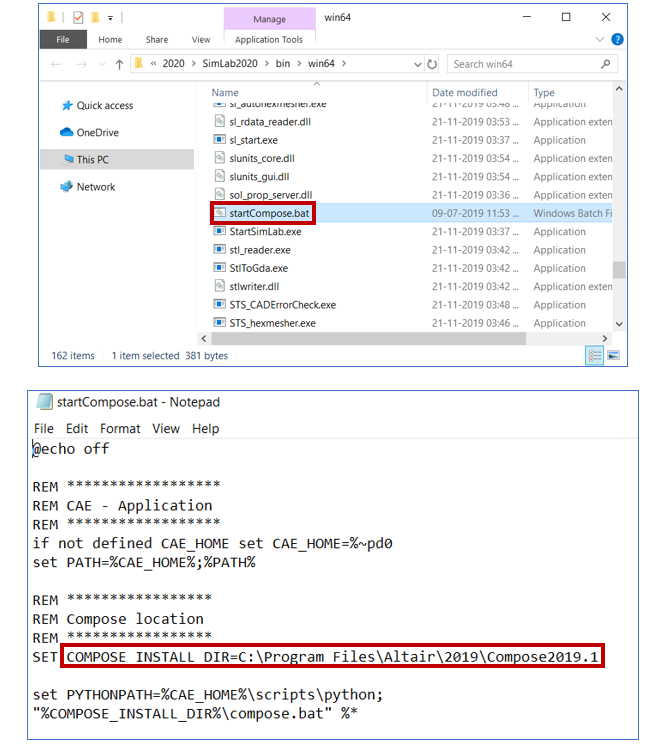Expand the ribbon with the chevron

(600, 40)
